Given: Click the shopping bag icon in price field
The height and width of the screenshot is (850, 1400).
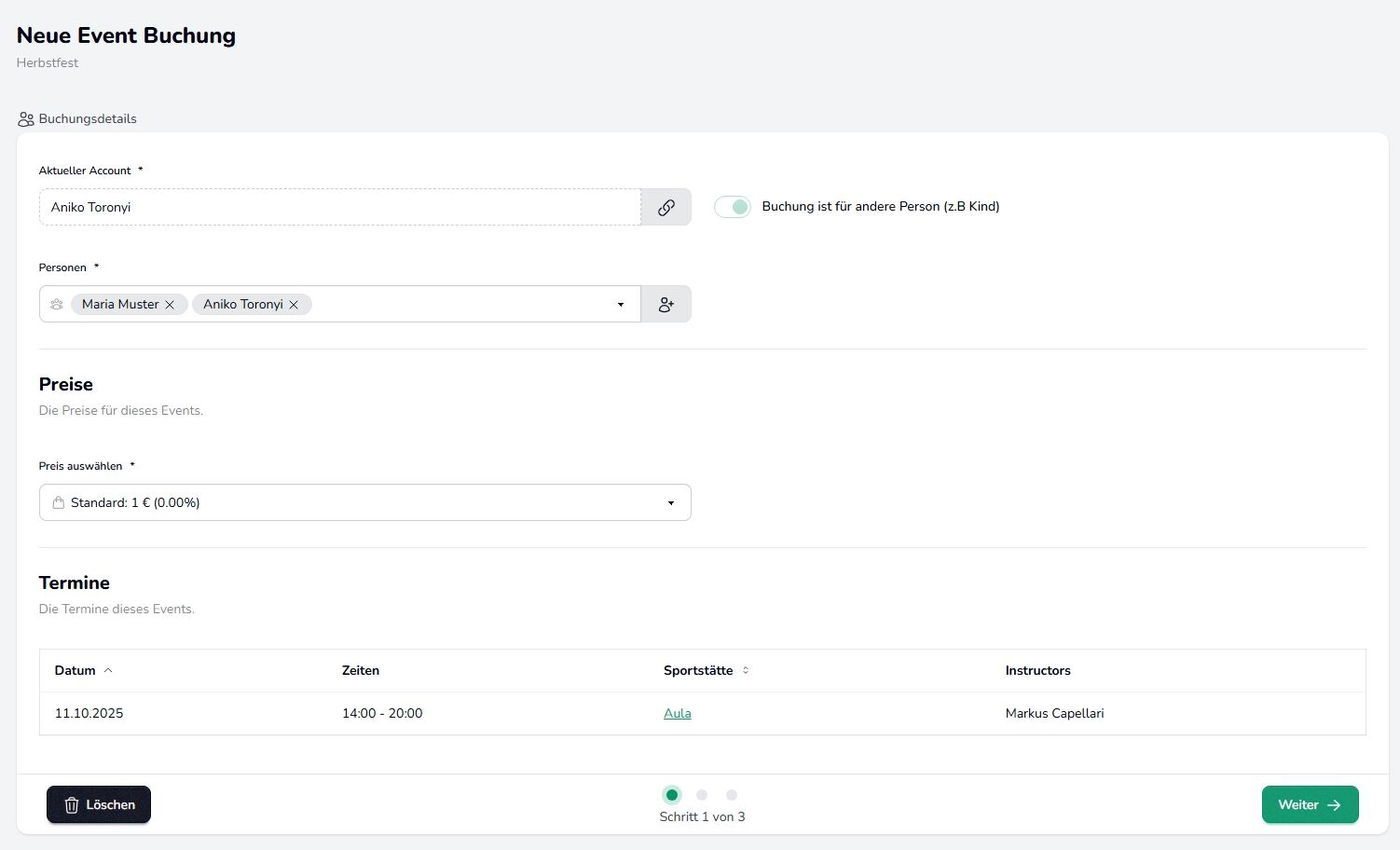Looking at the screenshot, I should 58,503.
